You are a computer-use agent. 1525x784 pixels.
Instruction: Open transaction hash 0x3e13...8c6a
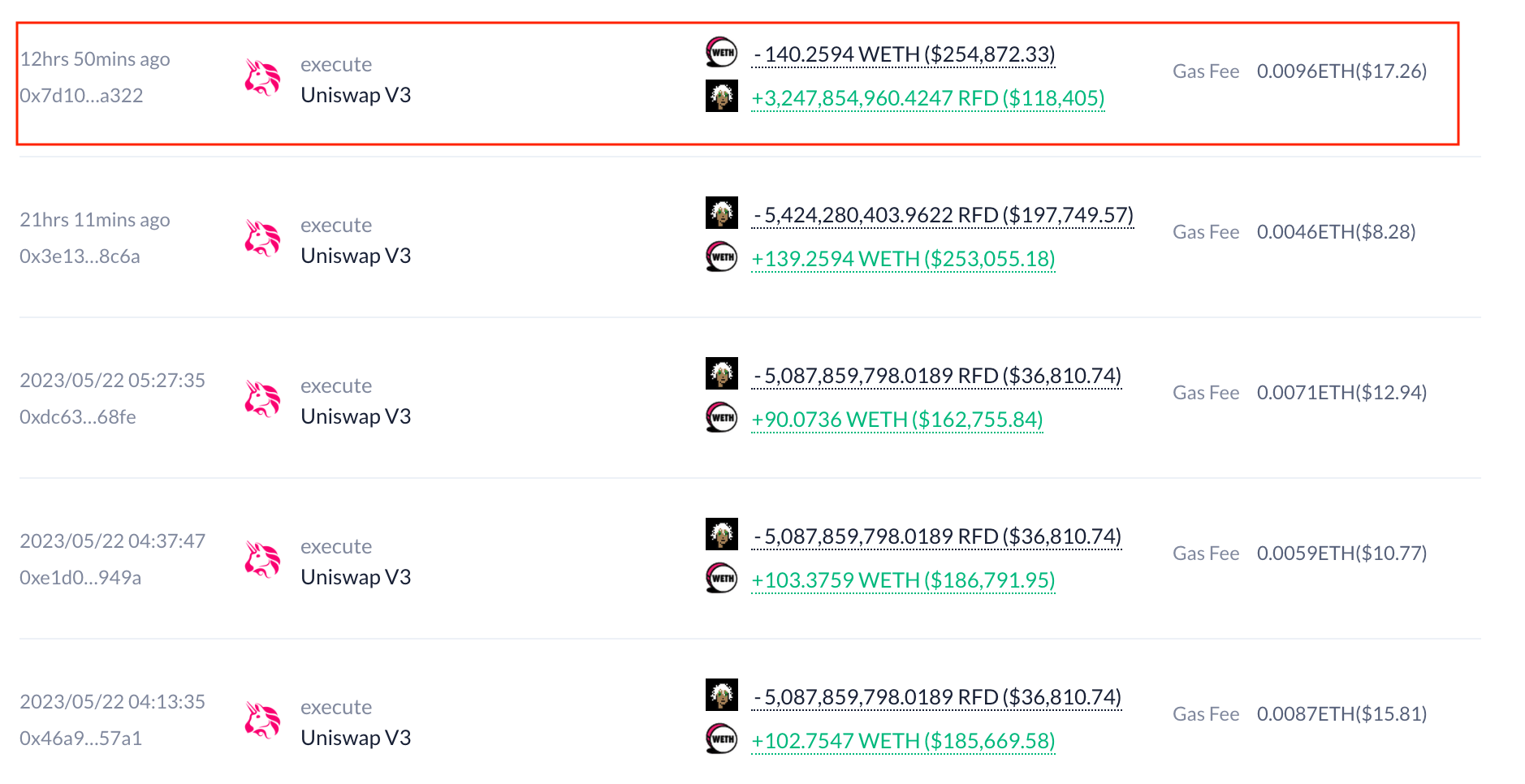pos(80,256)
